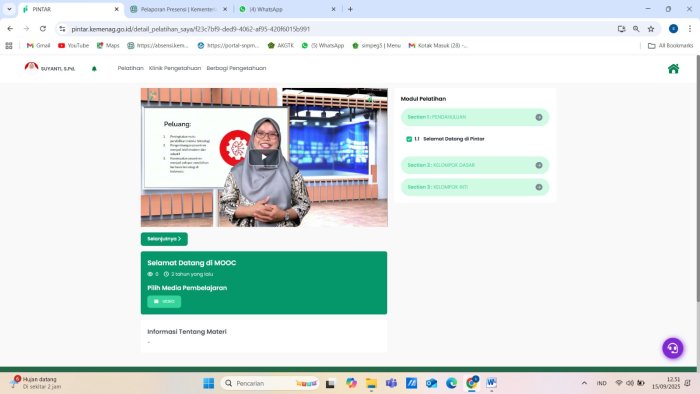Open the notification bell

[x=94, y=68]
